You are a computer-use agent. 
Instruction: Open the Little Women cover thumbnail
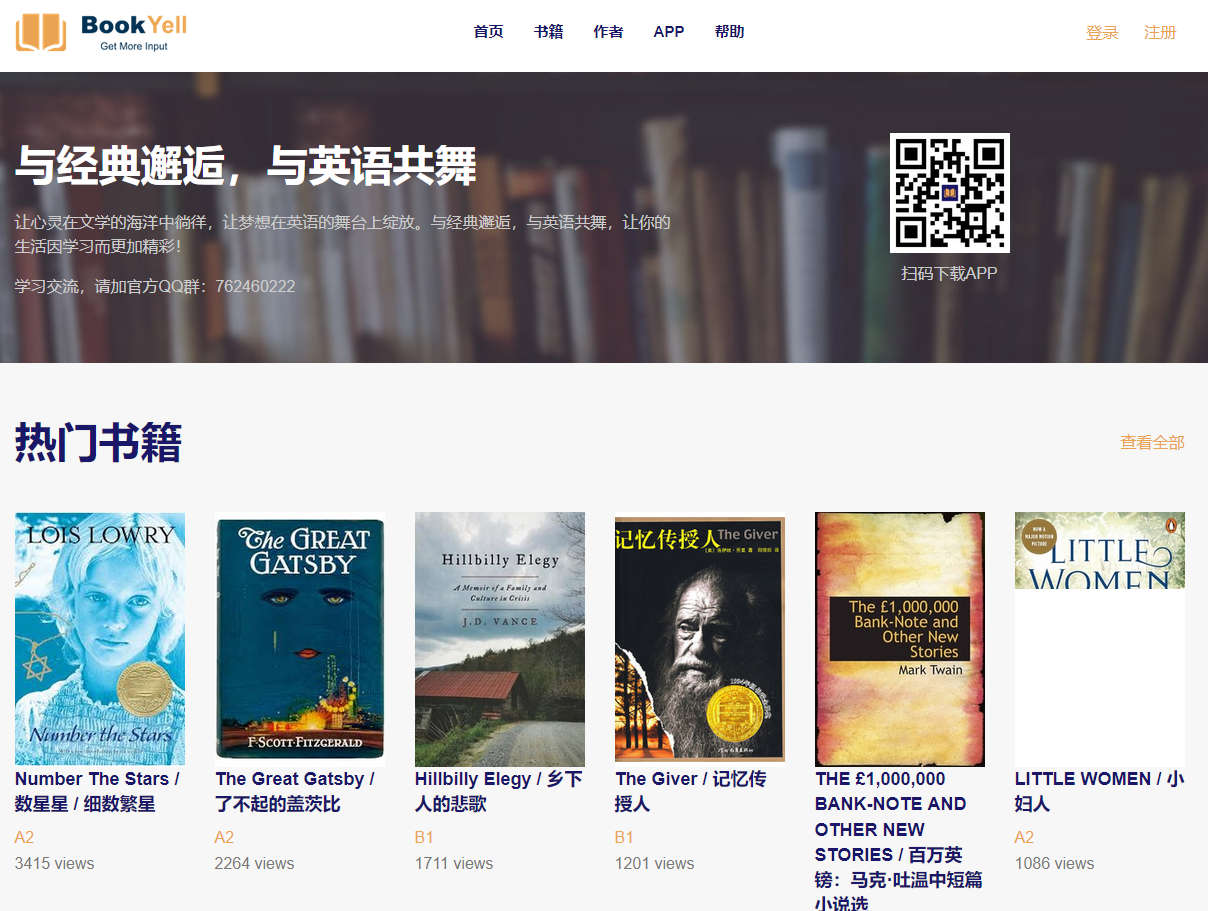tap(1100, 639)
